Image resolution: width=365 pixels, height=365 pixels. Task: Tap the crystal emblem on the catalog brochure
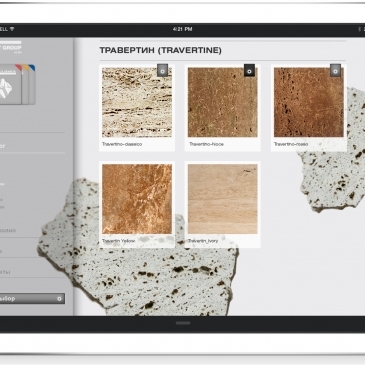[6, 88]
